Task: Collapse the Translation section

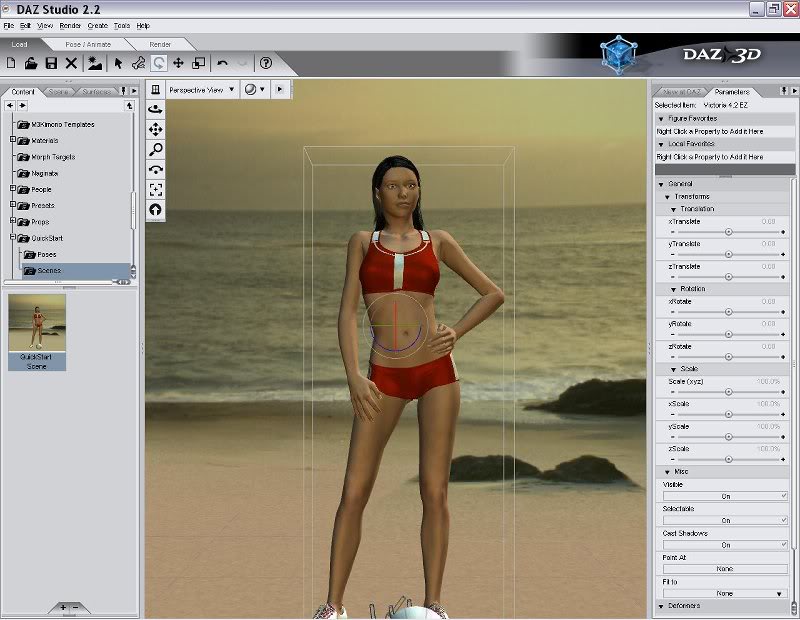Action: 673,208
